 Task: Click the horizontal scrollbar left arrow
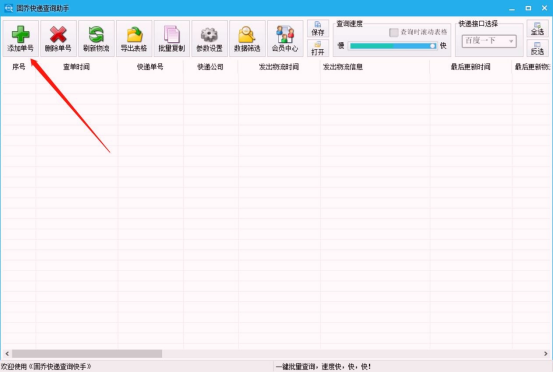(x=7, y=354)
